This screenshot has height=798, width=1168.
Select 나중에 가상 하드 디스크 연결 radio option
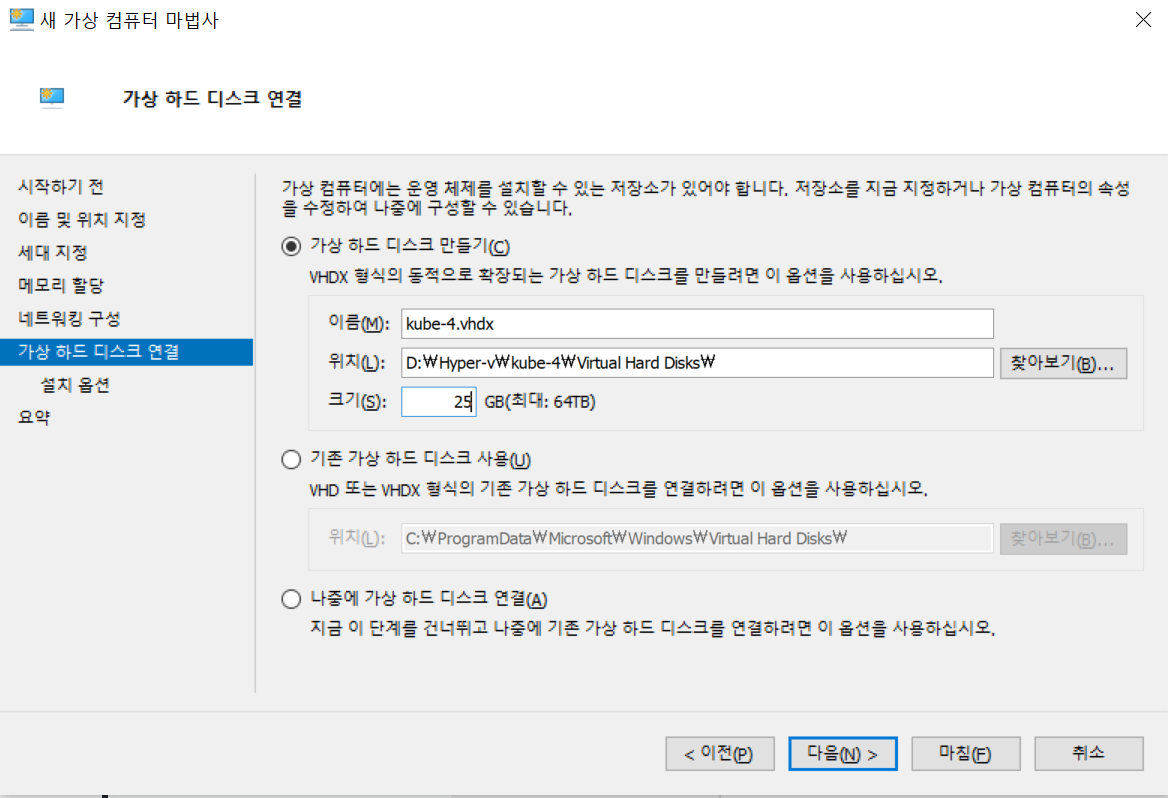click(291, 599)
